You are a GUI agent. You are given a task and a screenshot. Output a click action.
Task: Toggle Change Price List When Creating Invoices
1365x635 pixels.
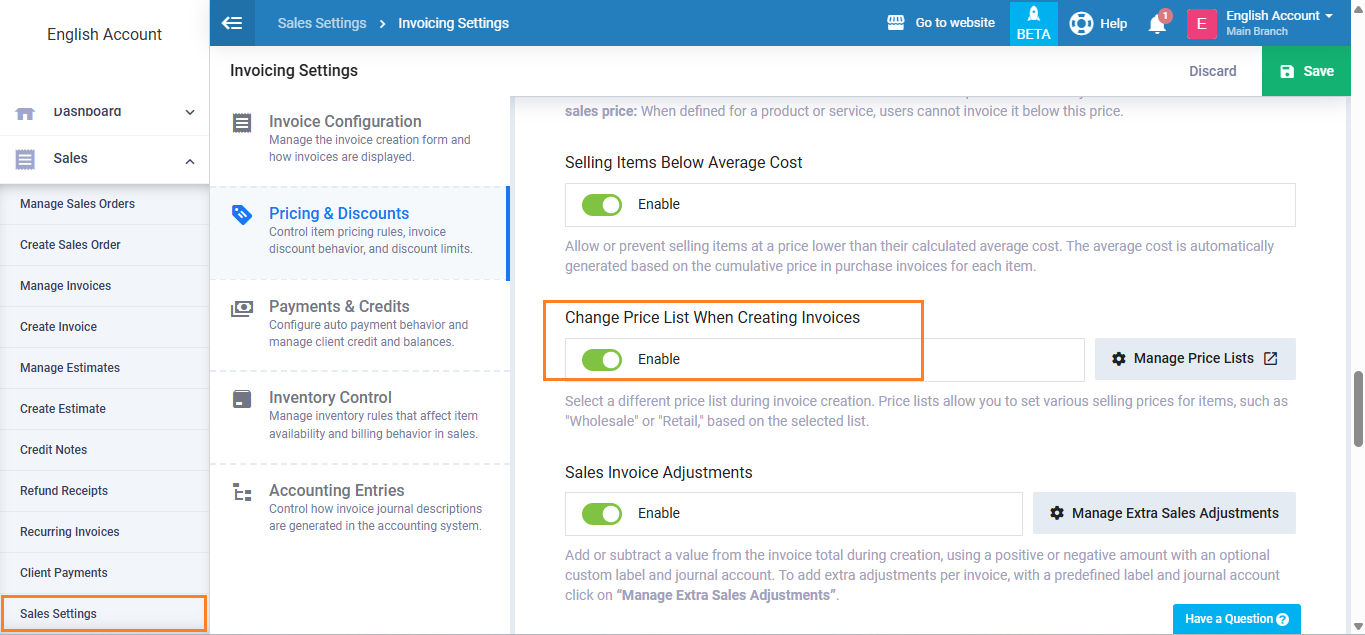[x=602, y=360]
